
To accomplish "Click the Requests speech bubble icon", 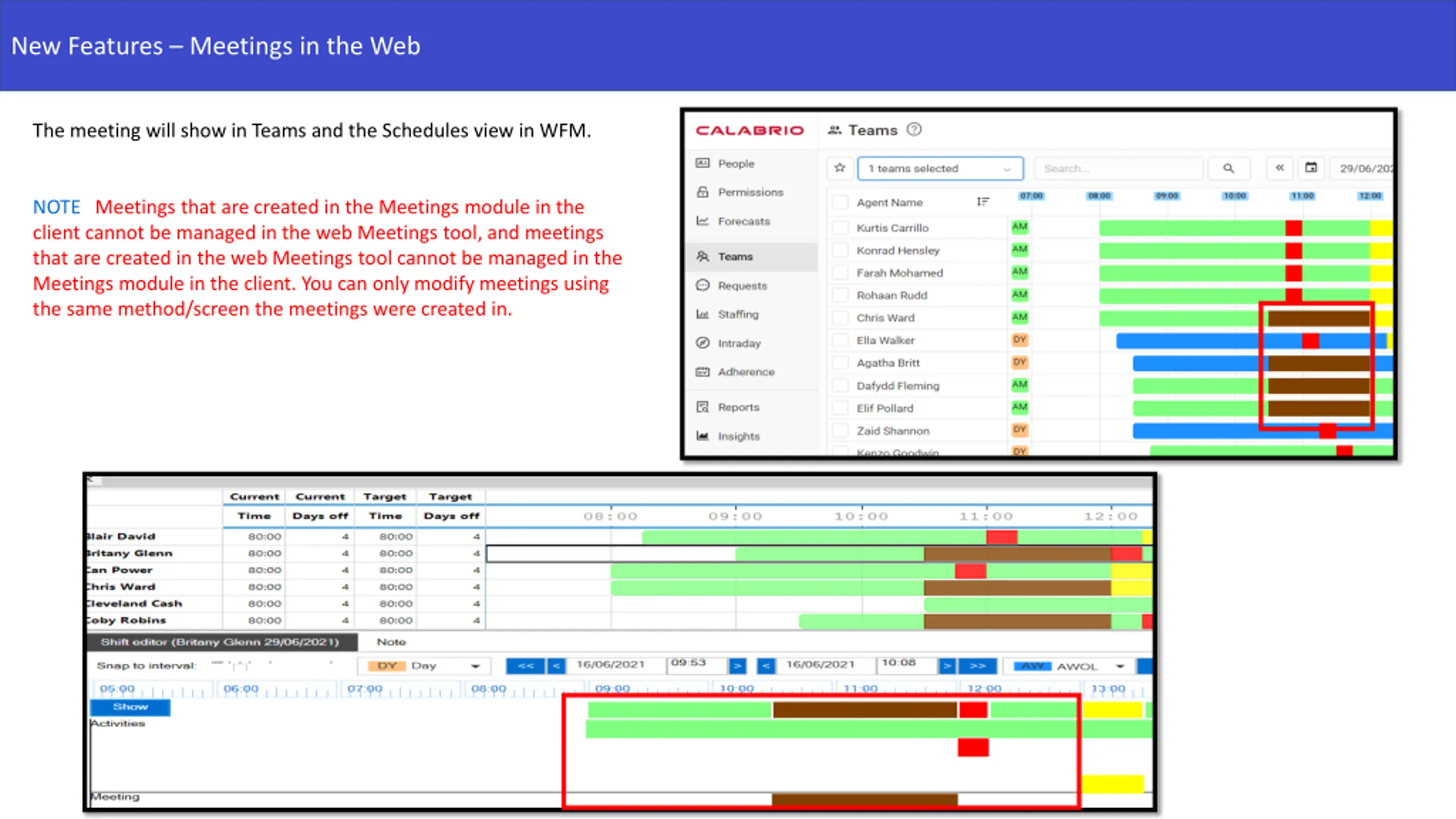I will [703, 285].
